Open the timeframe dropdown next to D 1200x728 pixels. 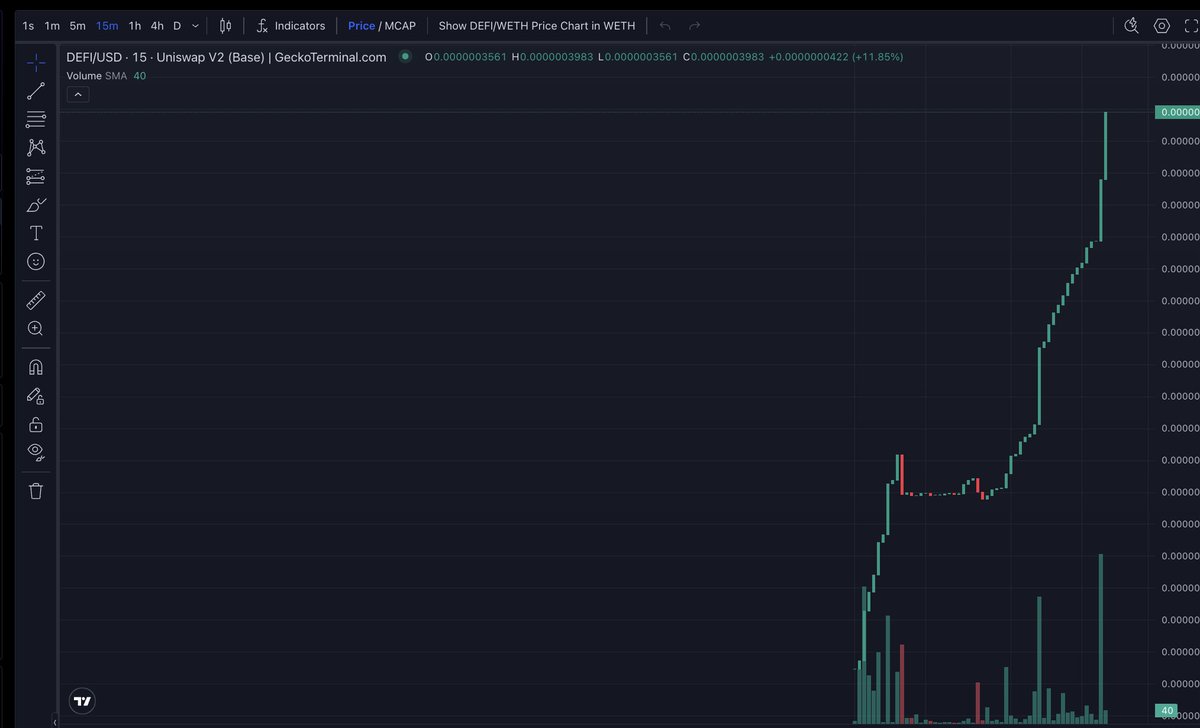(x=195, y=25)
